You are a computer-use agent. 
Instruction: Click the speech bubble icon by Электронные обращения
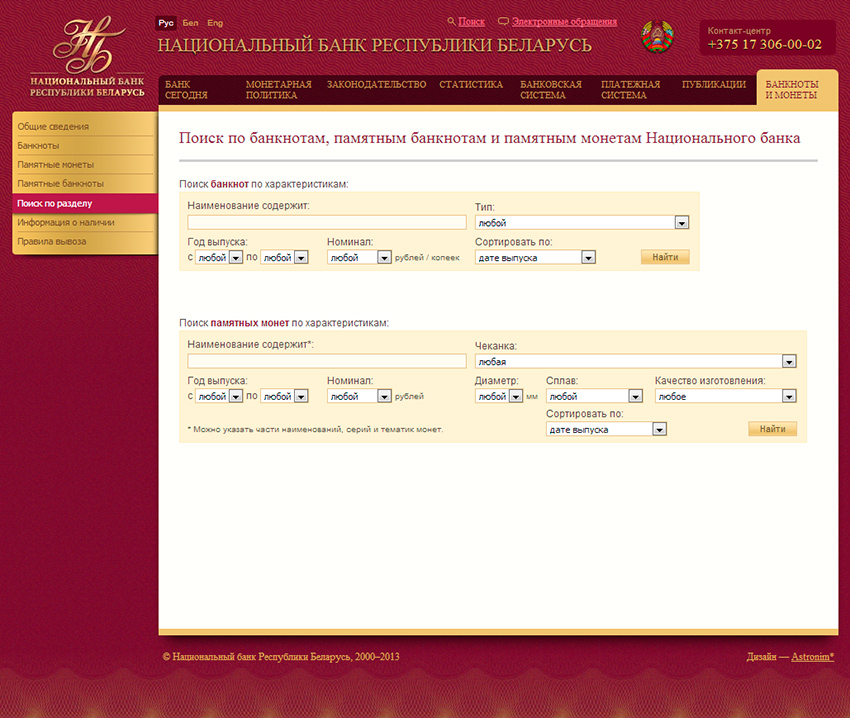tap(503, 22)
